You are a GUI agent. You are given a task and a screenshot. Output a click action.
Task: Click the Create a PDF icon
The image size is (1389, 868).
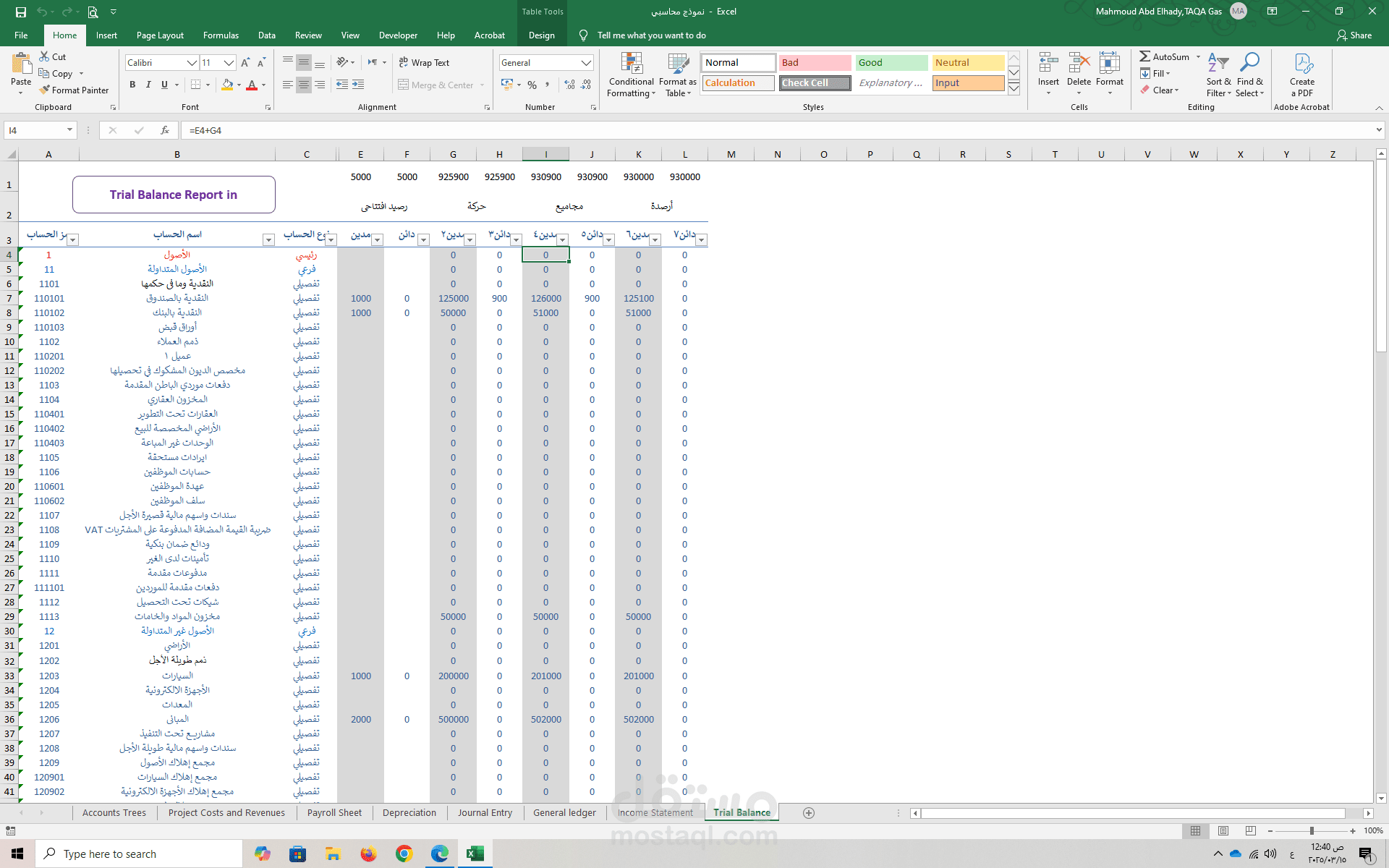(1302, 64)
